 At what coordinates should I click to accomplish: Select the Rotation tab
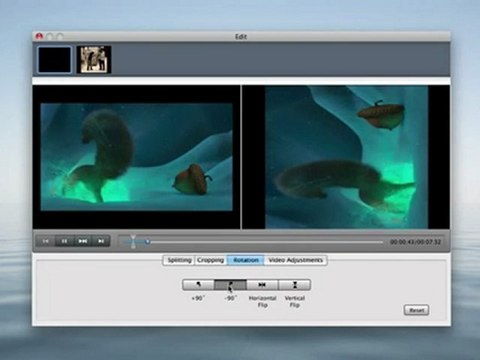coord(246,260)
